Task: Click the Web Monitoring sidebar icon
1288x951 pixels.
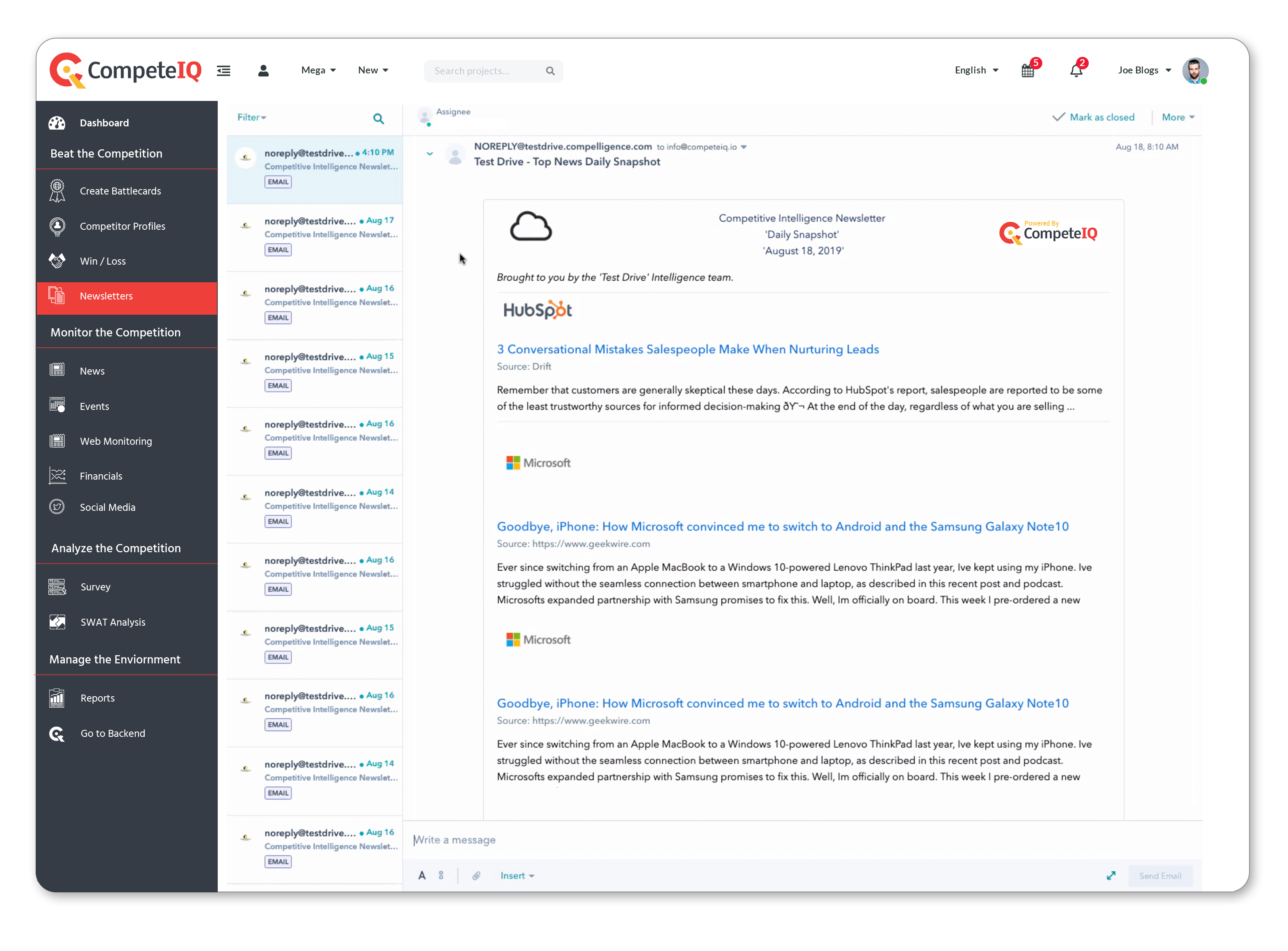Action: 56,441
